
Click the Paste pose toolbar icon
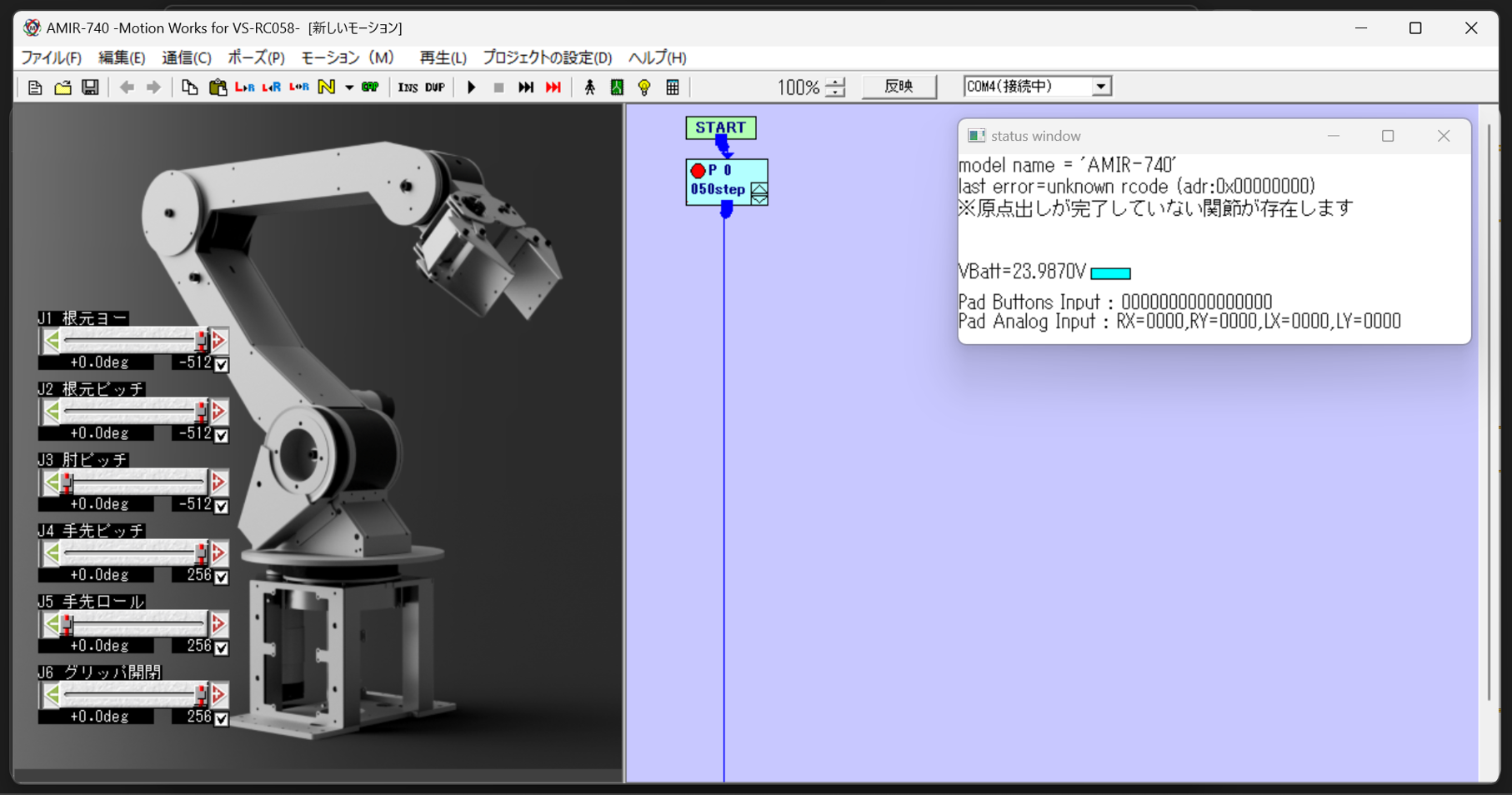(217, 87)
